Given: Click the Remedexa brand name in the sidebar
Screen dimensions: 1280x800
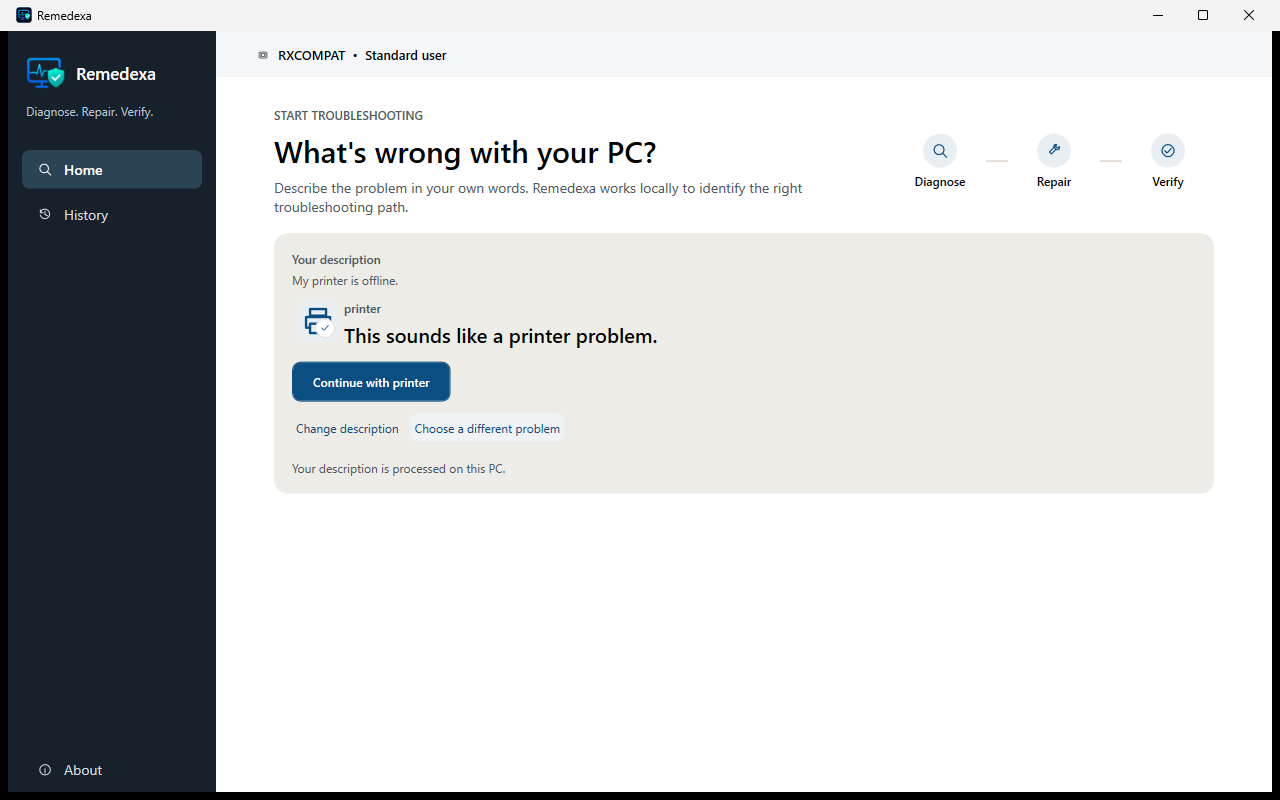Looking at the screenshot, I should (116, 74).
